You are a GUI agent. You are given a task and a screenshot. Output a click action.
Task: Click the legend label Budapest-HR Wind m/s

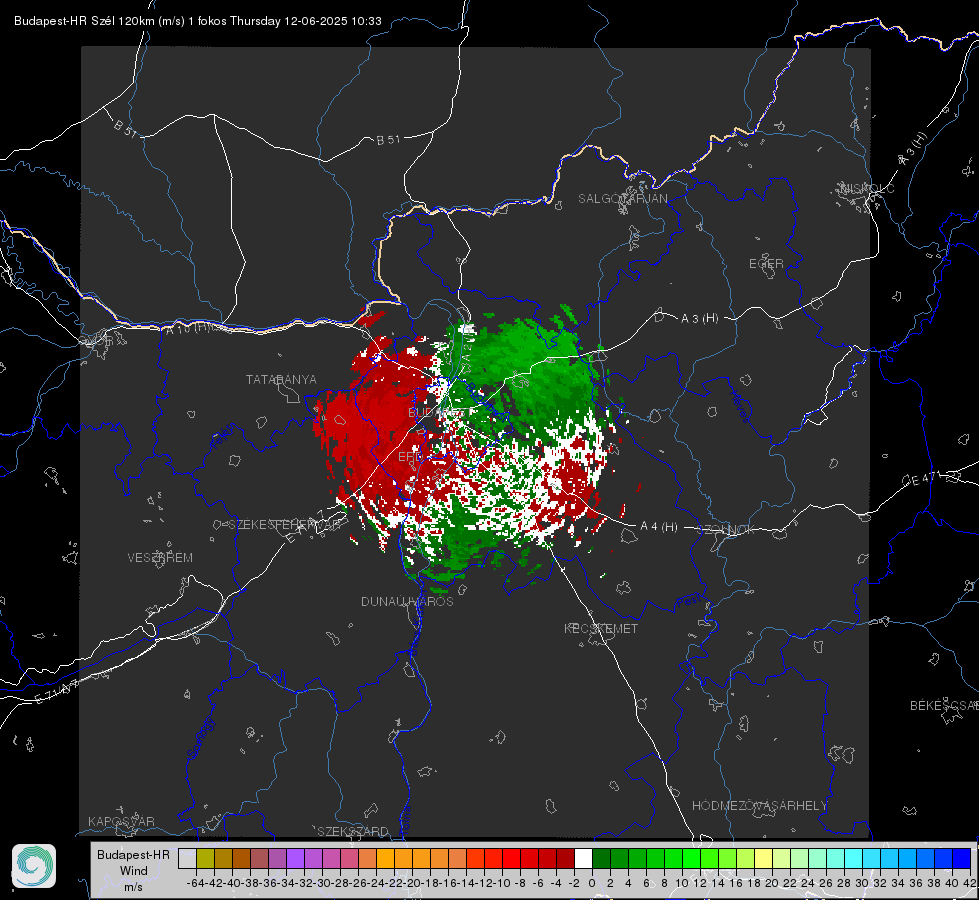[133, 870]
